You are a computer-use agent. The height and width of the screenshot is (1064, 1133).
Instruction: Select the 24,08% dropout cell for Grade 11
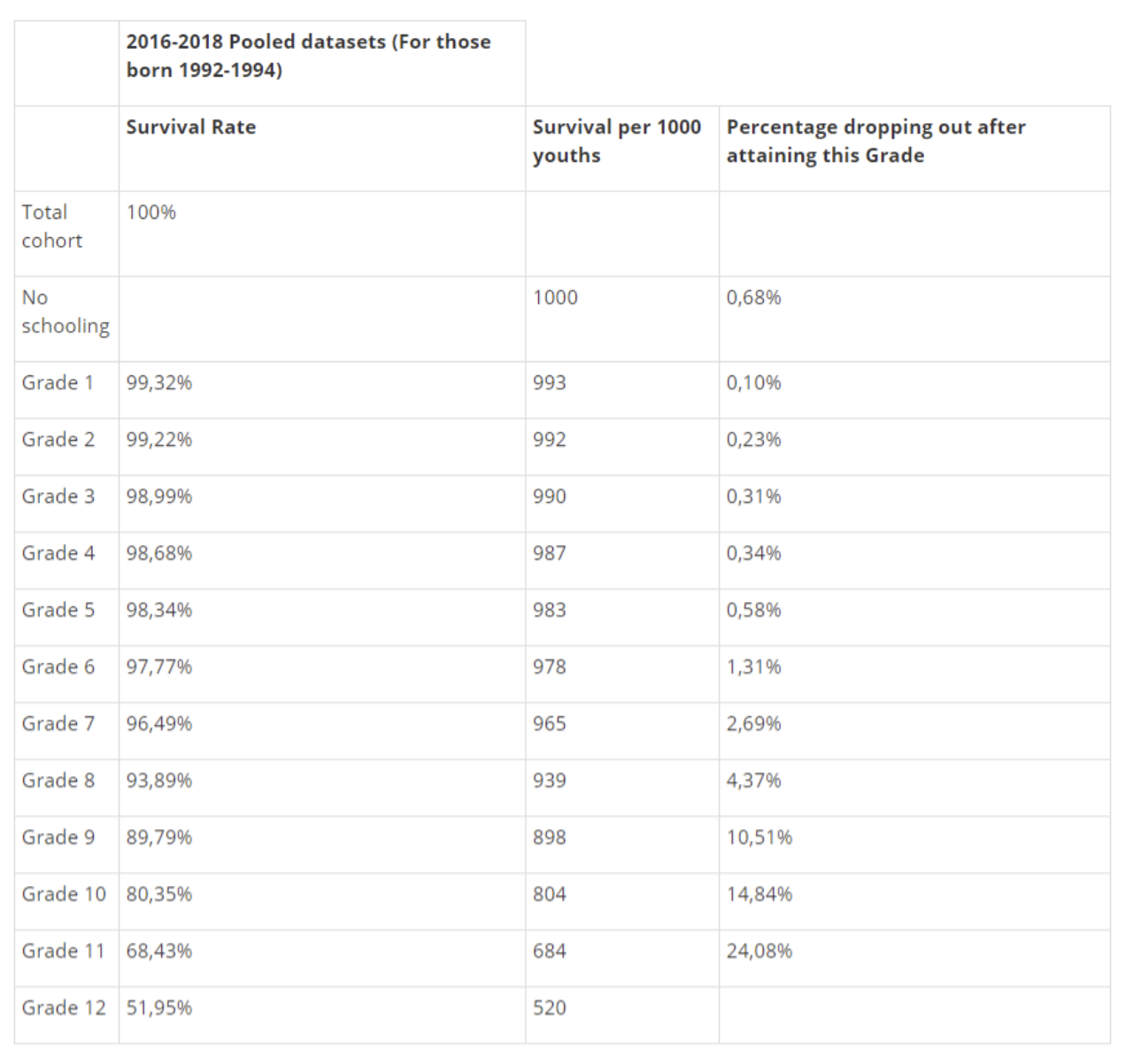tap(759, 951)
